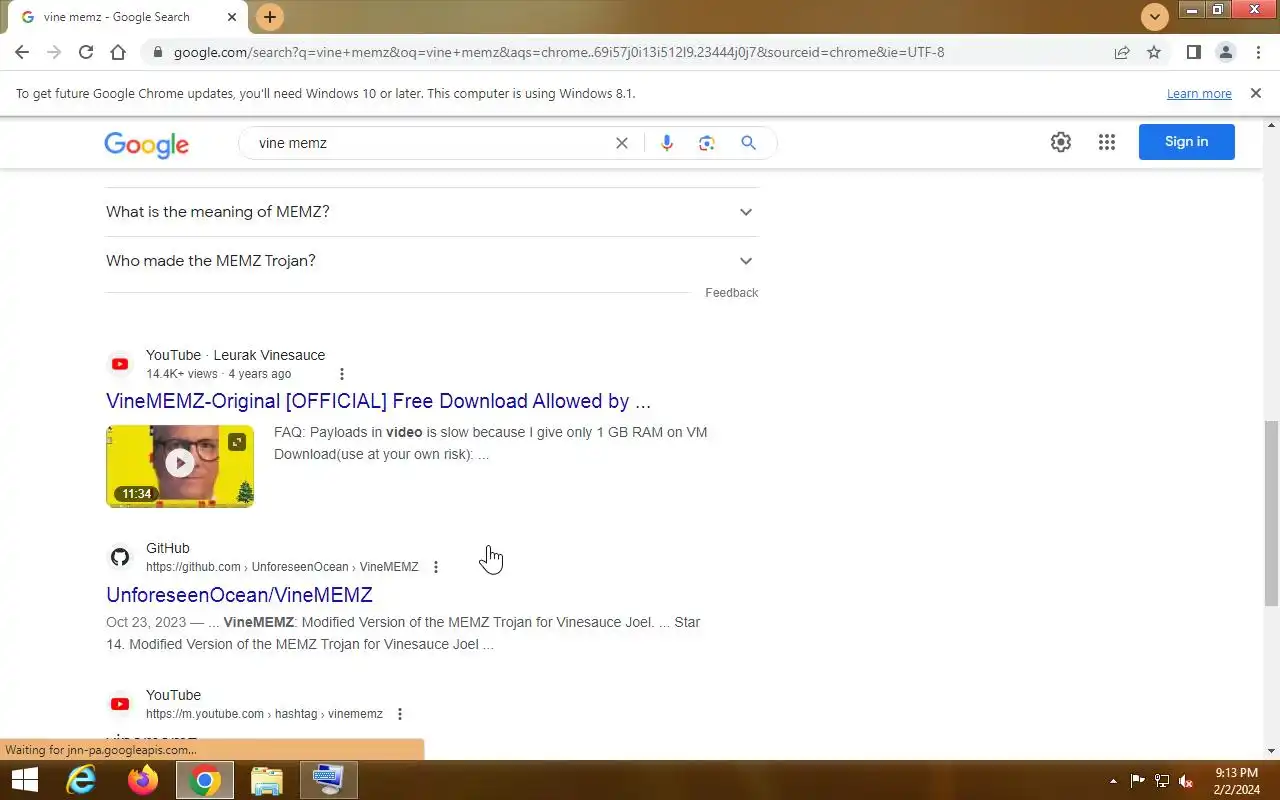
Task: Open the Windows Start button
Action: coord(24,780)
